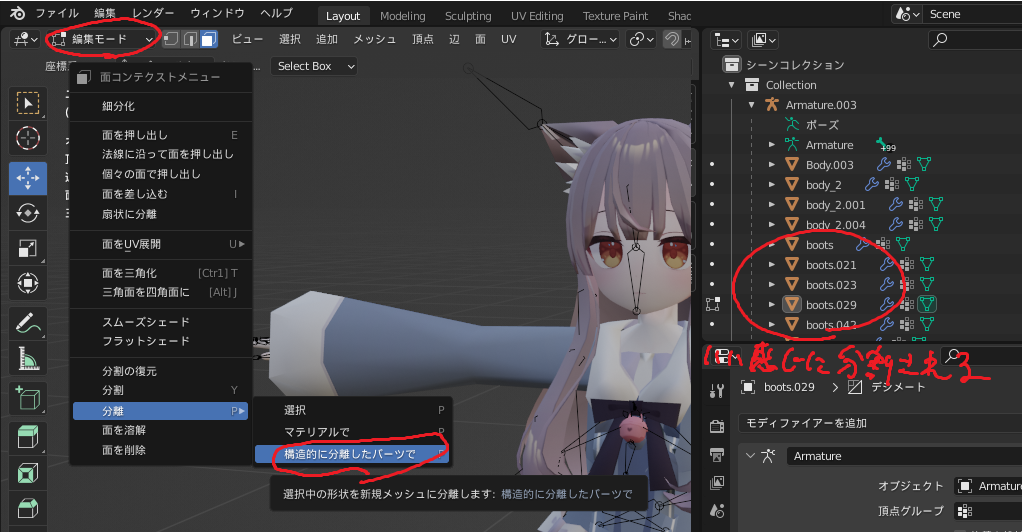Select the Transform tool
The width and height of the screenshot is (1022, 532).
pyautogui.click(x=27, y=284)
